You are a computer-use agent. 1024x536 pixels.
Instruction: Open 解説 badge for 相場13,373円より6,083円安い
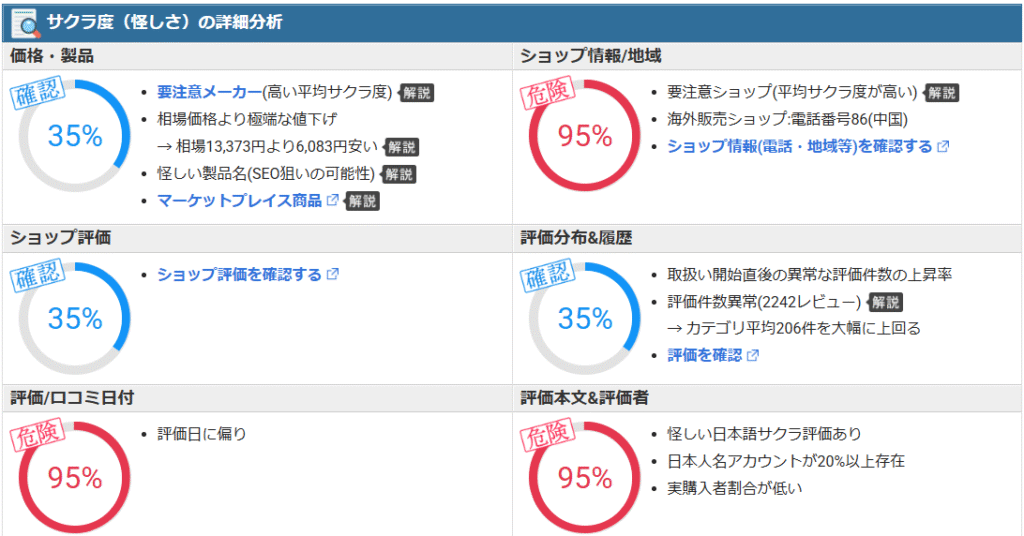coord(401,147)
